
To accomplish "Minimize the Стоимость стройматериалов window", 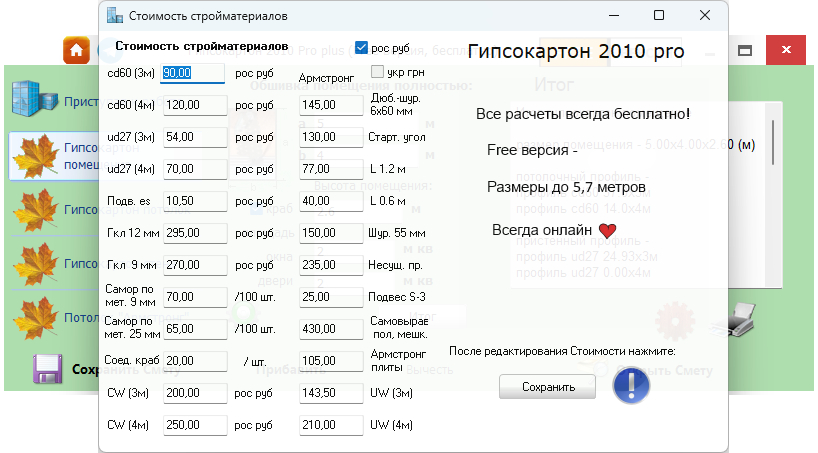I will coord(614,16).
